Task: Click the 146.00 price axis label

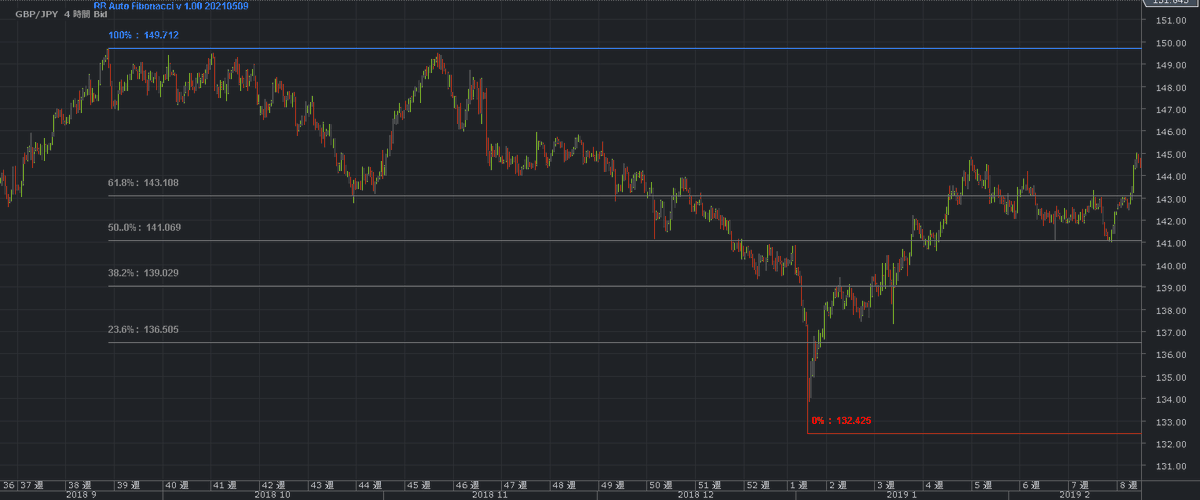Action: [x=1169, y=132]
